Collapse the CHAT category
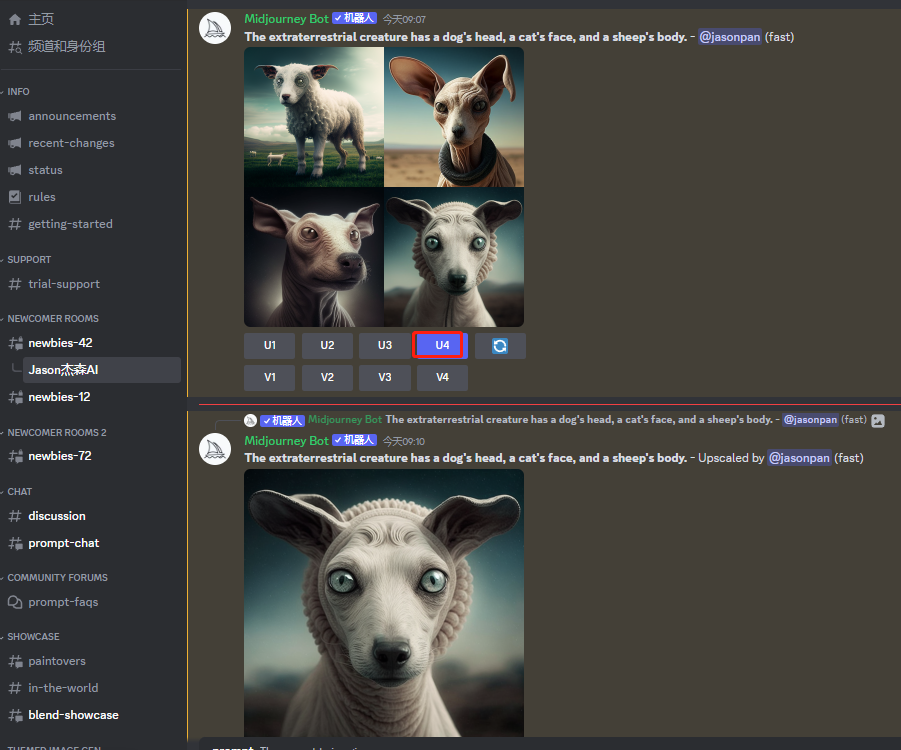This screenshot has height=750, width=901. click(x=20, y=491)
